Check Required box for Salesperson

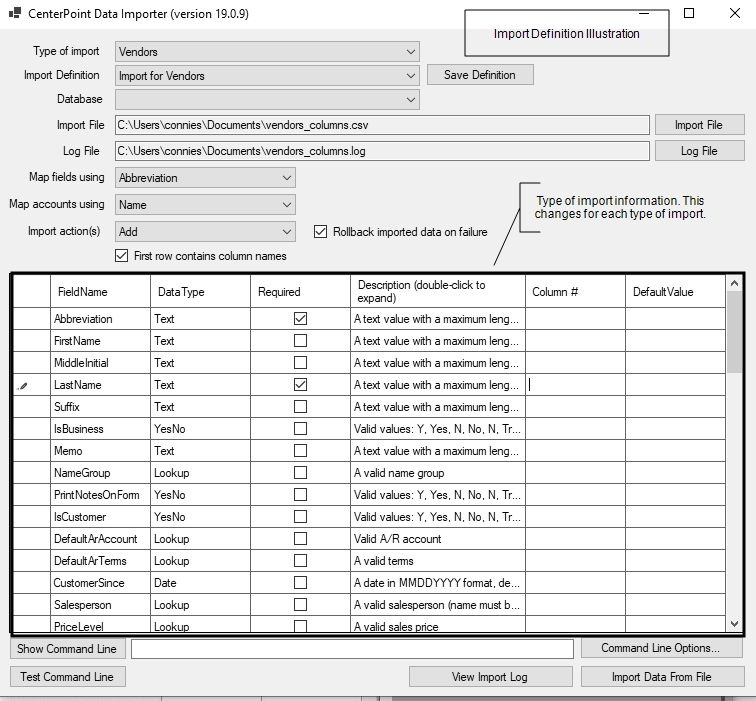[x=300, y=605]
